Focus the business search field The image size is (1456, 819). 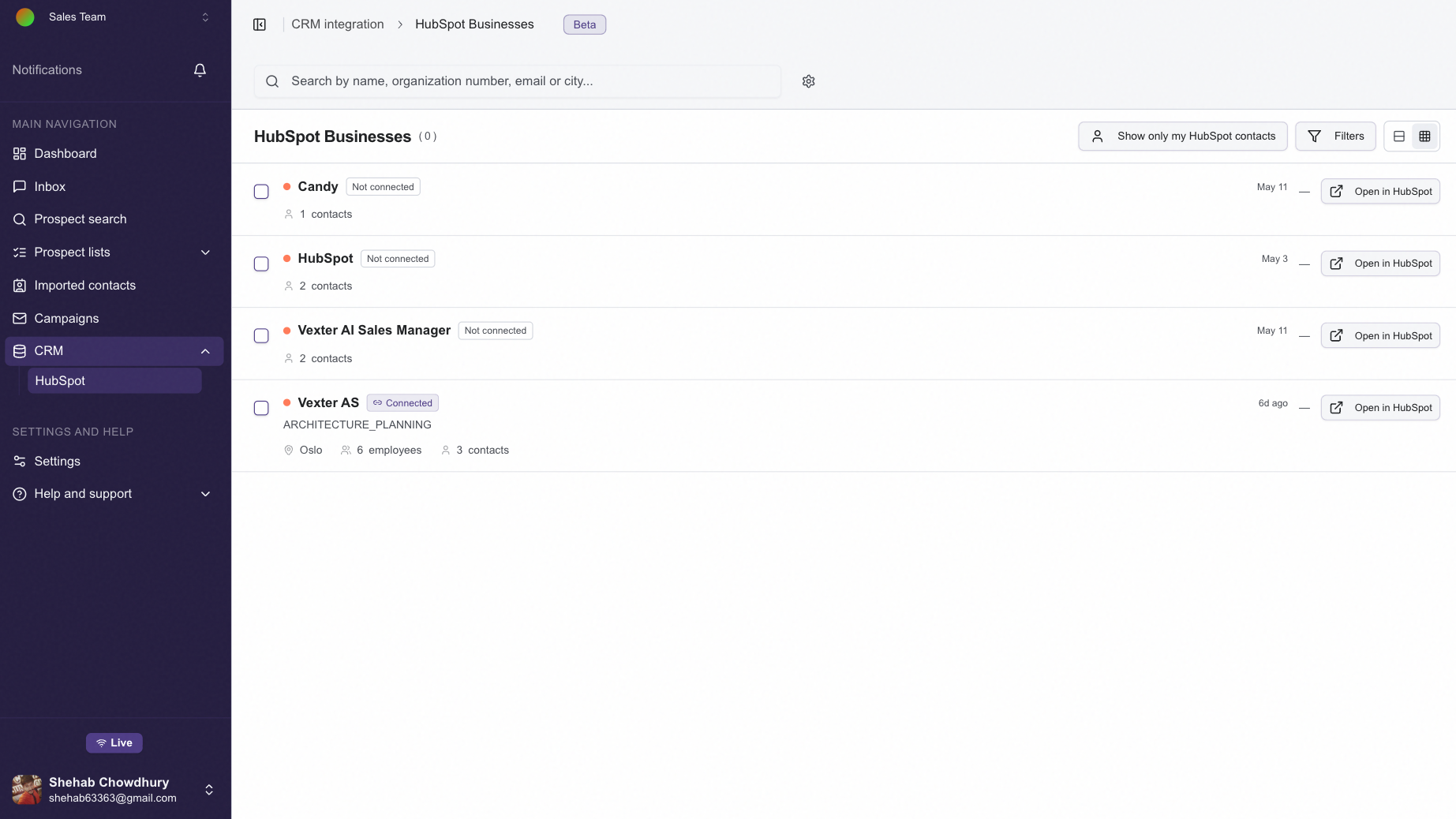pyautogui.click(x=518, y=81)
